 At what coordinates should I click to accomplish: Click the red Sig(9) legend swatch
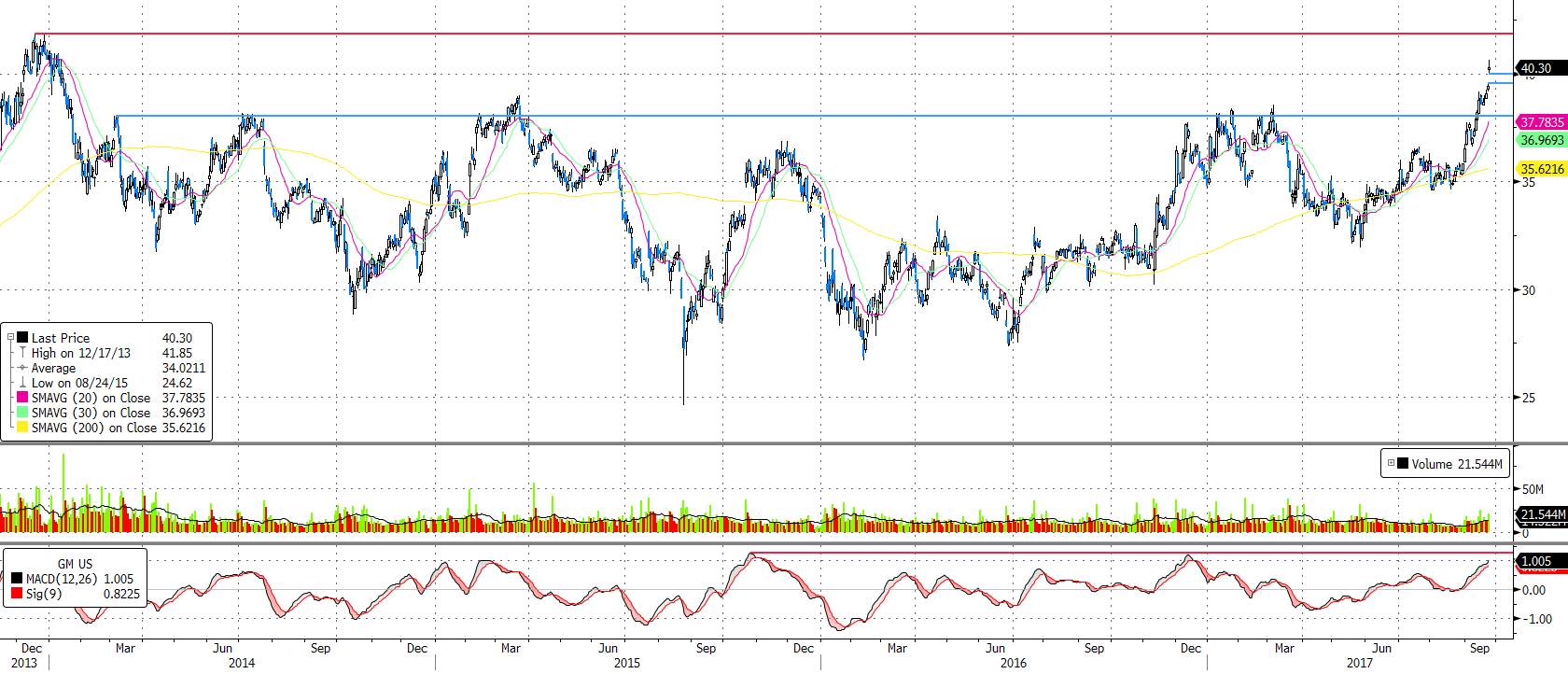17,594
